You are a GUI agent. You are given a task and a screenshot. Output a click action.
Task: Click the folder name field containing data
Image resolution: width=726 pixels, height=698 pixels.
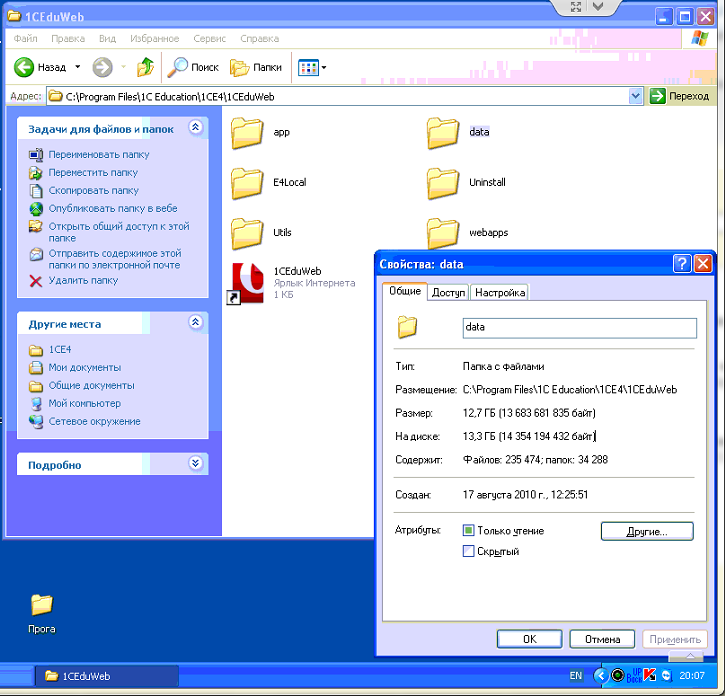pos(580,328)
